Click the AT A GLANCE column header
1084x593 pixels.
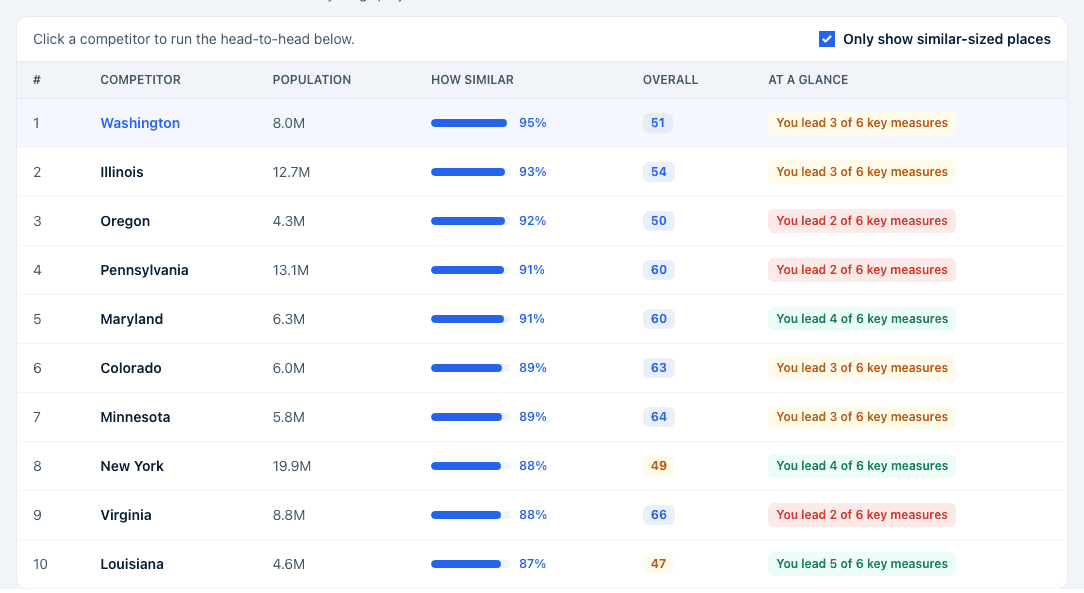(x=808, y=80)
